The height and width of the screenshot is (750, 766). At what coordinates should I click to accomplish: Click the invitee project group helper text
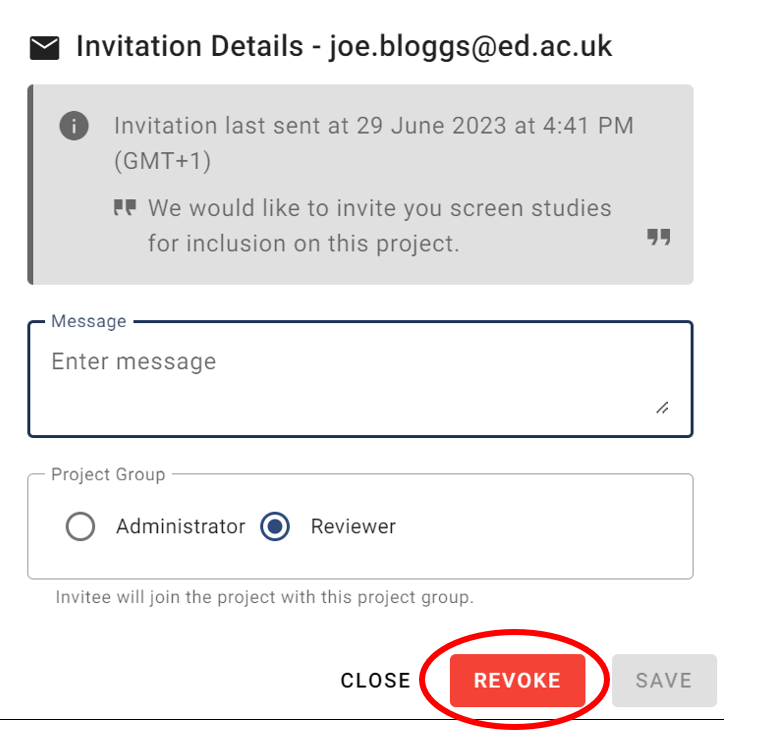264,598
